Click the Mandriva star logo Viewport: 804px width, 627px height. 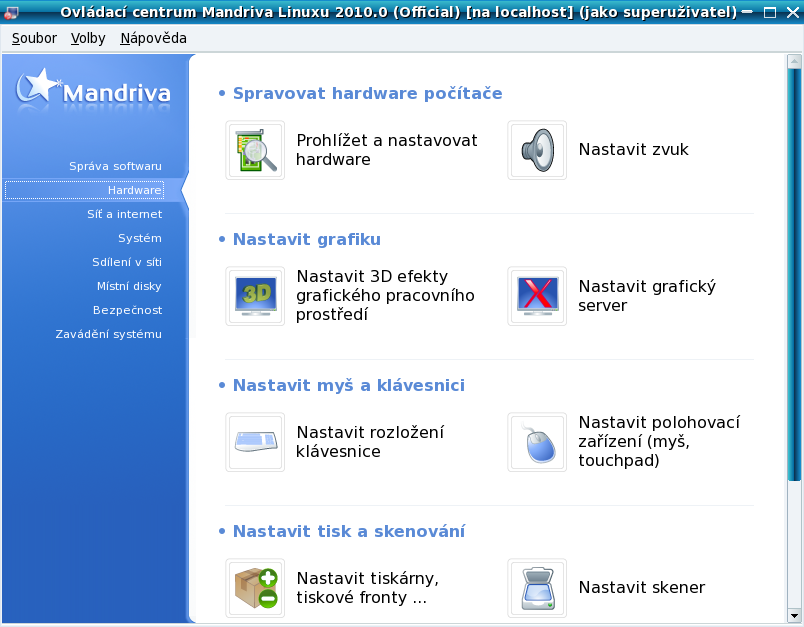(93, 88)
